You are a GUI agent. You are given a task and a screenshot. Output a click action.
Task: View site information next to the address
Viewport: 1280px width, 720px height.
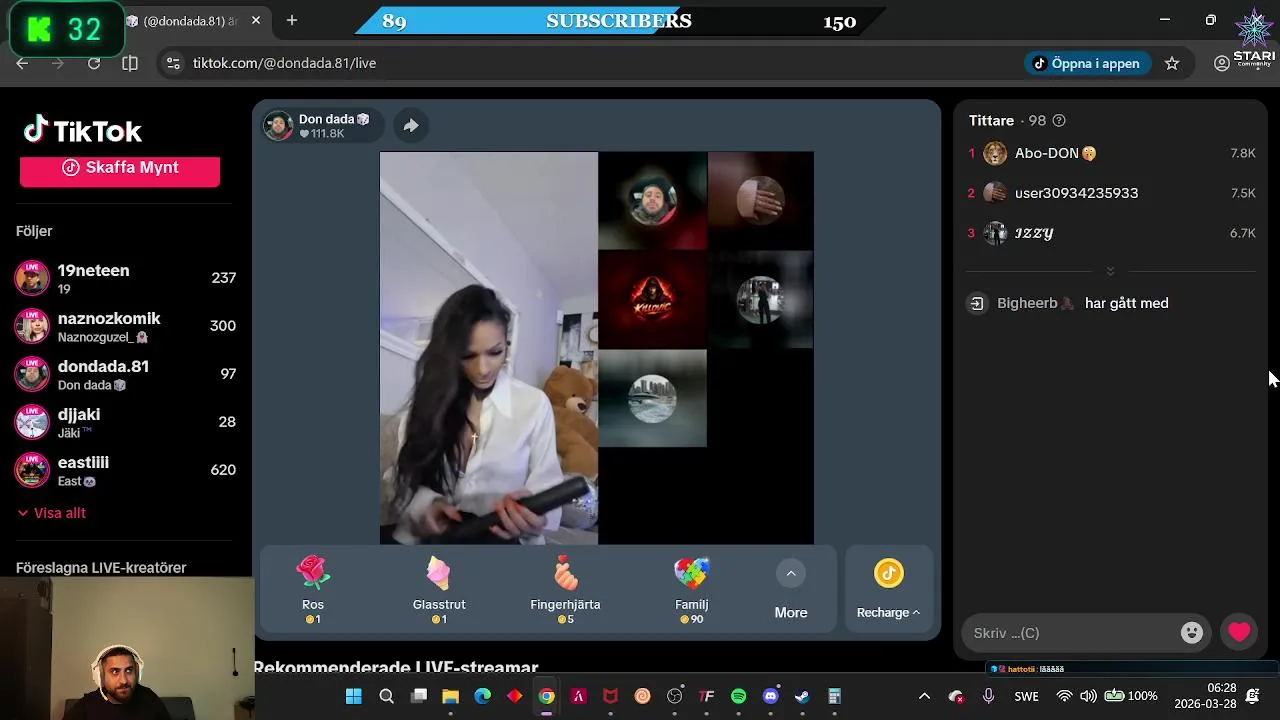173,63
